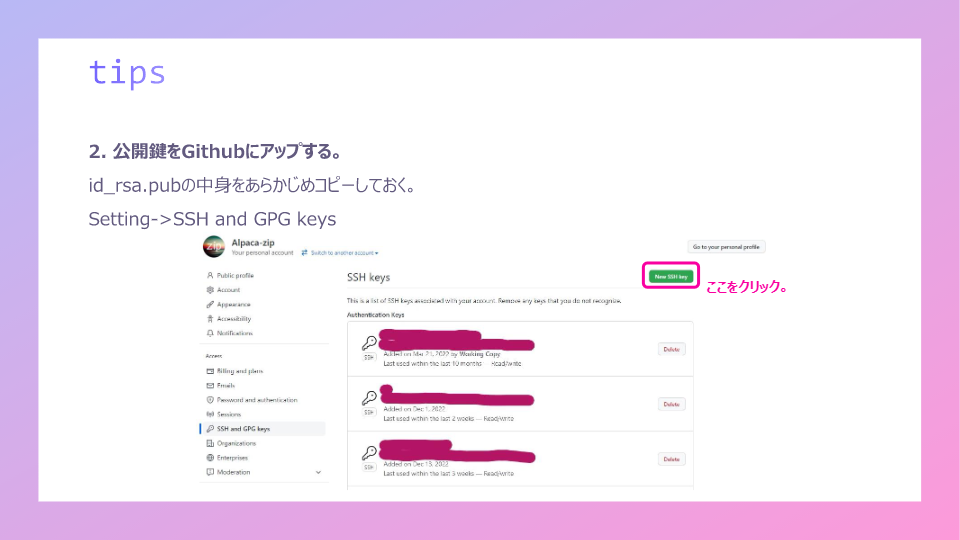This screenshot has height=540, width=960.
Task: Click the Access section label in sidebar
Action: pos(214,356)
